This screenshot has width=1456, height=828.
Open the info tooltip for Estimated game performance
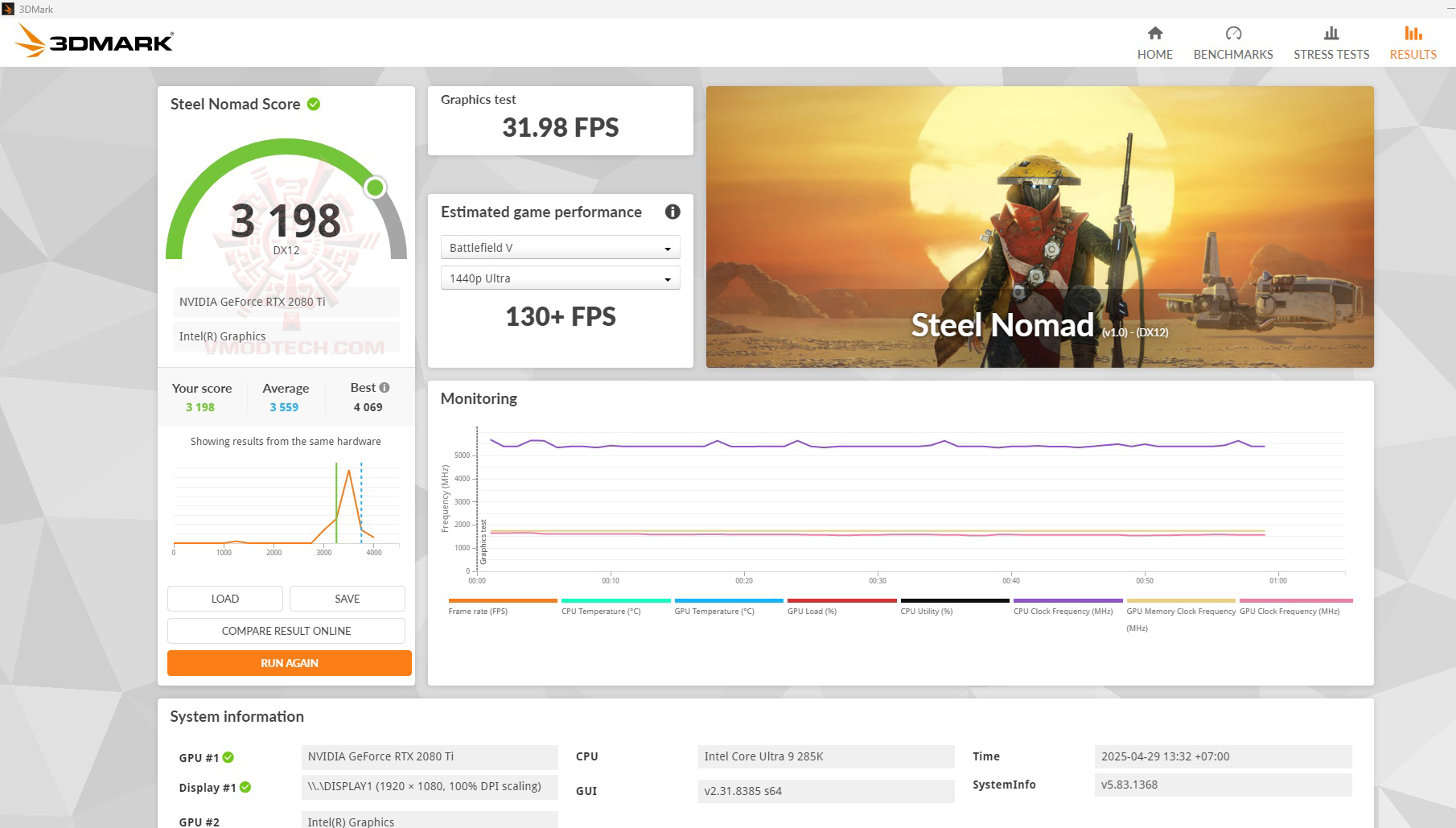pyautogui.click(x=672, y=212)
